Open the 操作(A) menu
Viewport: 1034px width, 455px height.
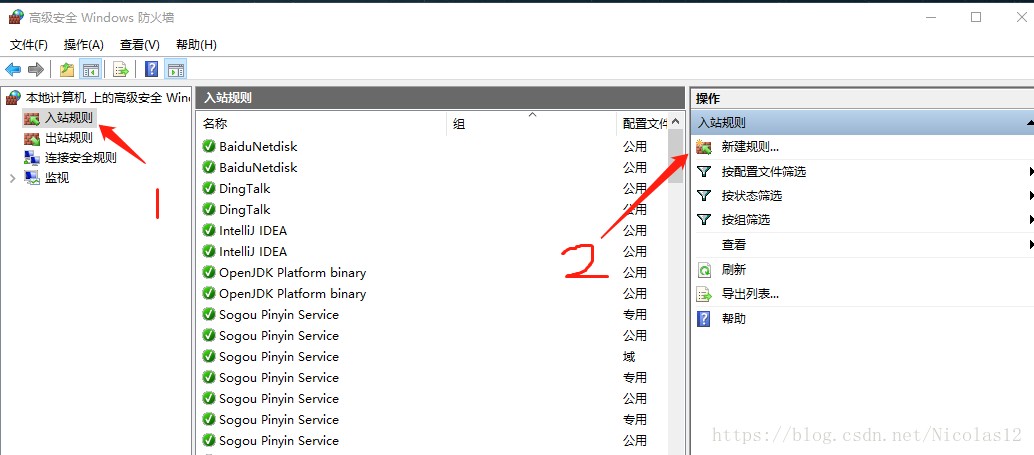(84, 45)
